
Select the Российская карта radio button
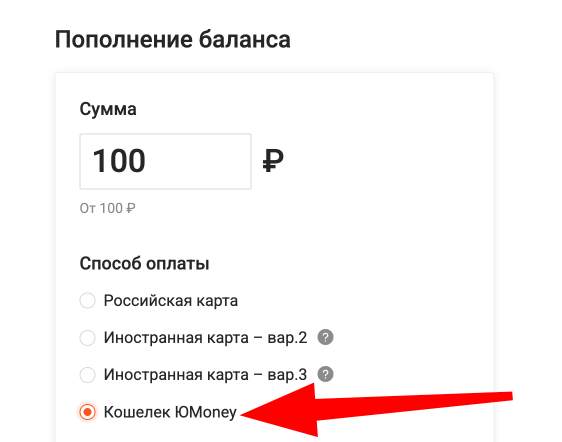(x=87, y=300)
